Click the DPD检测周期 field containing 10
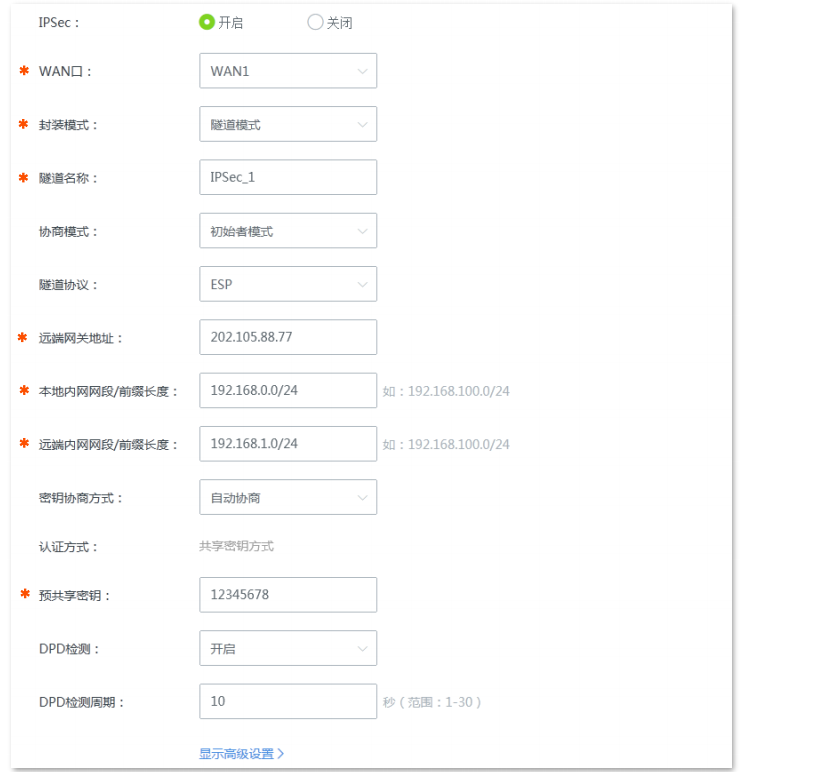The image size is (824, 772). (x=288, y=701)
